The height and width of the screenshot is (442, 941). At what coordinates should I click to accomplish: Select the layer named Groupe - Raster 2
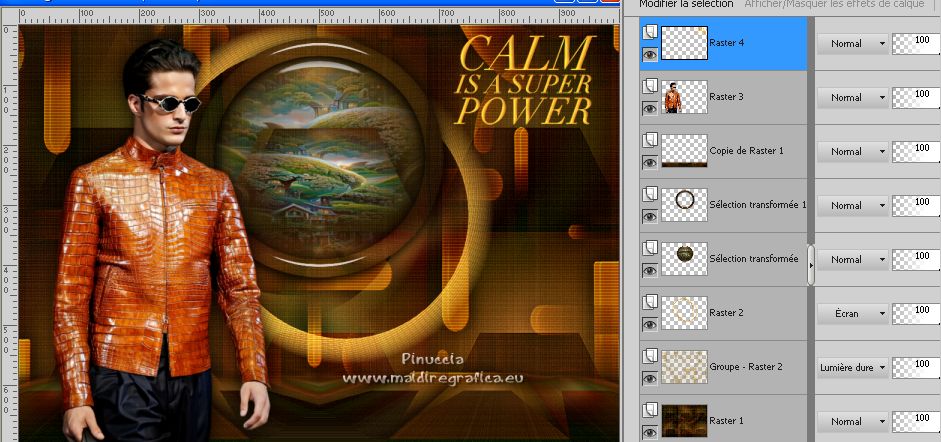pyautogui.click(x=746, y=367)
